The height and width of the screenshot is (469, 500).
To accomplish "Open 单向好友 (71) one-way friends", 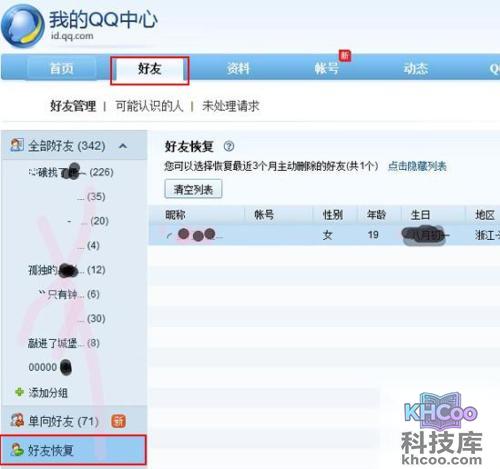I will point(63,421).
